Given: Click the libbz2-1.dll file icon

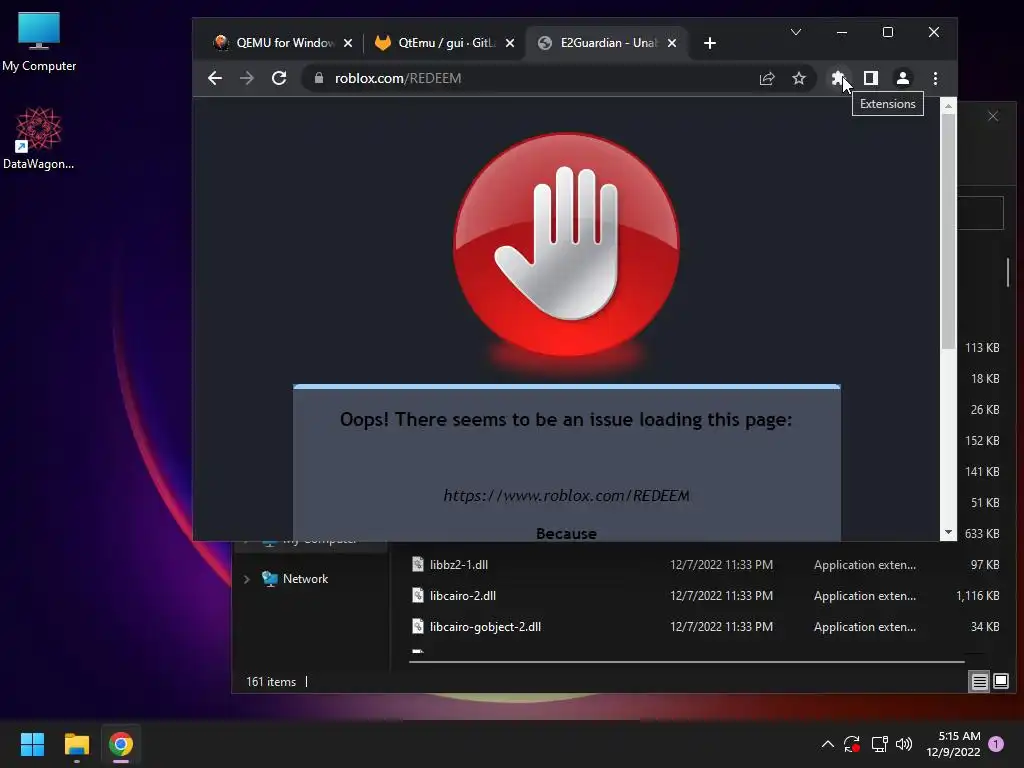Looking at the screenshot, I should pos(418,564).
